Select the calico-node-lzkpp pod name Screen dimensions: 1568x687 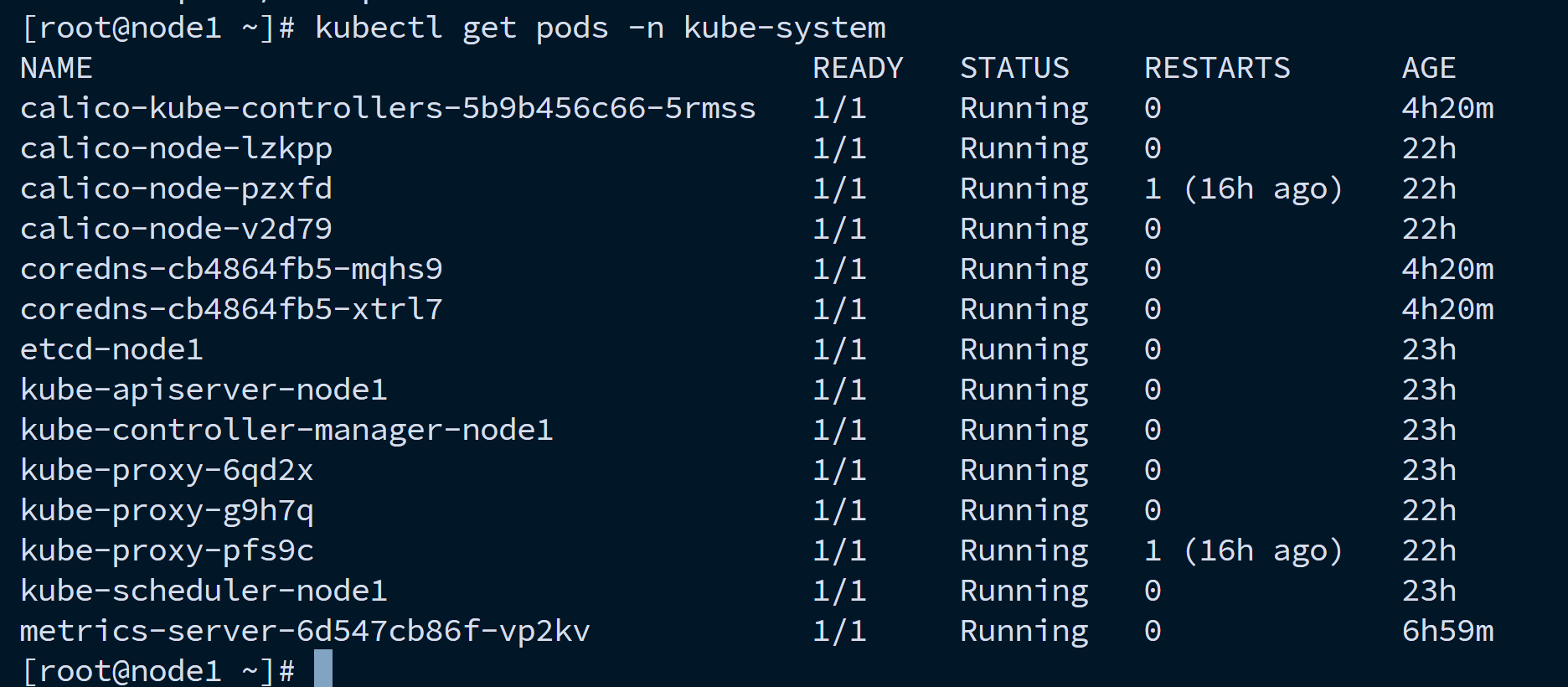tap(176, 149)
